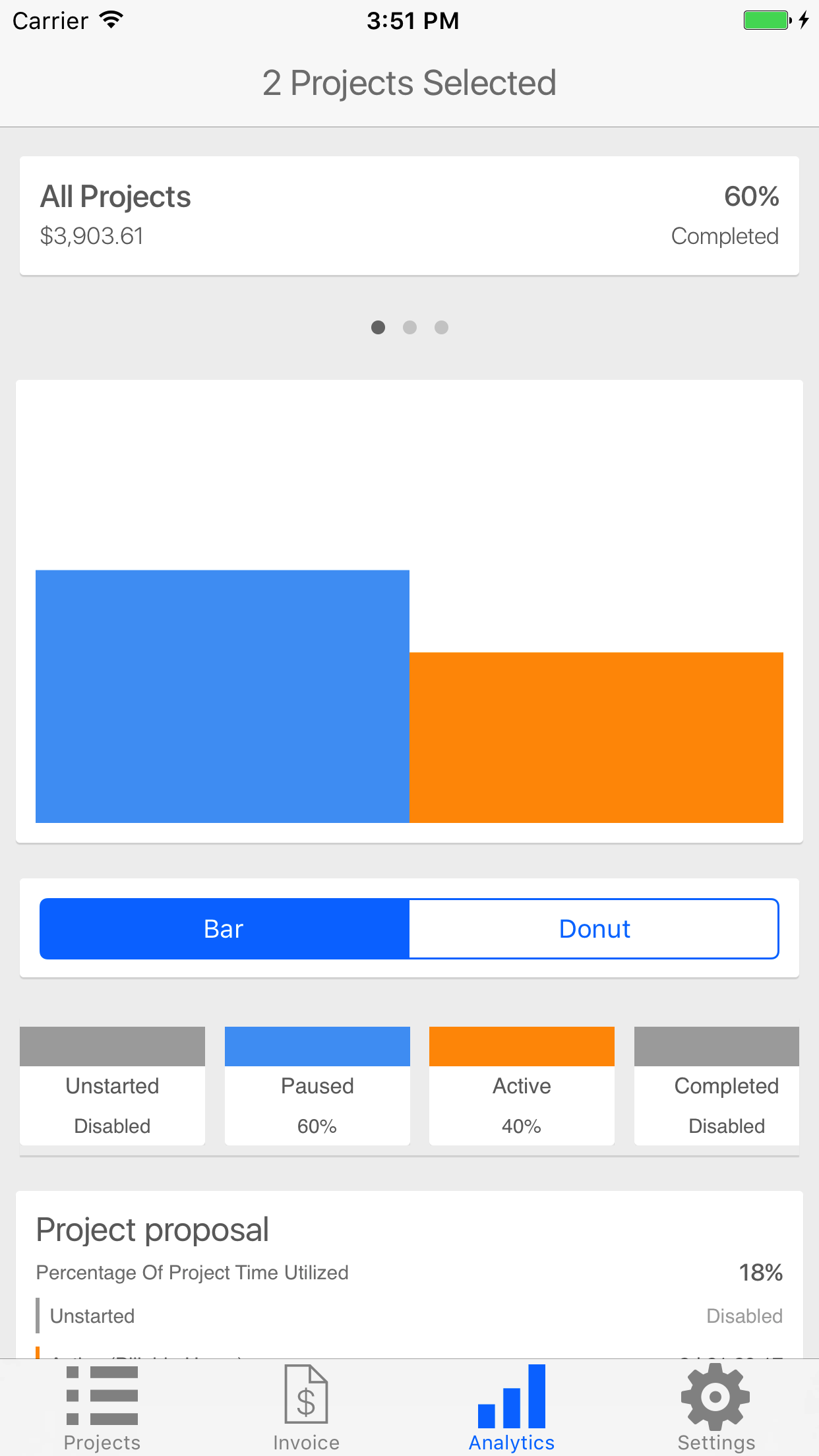Select the orange Active bar in chart
The width and height of the screenshot is (819, 1456).
(x=596, y=737)
